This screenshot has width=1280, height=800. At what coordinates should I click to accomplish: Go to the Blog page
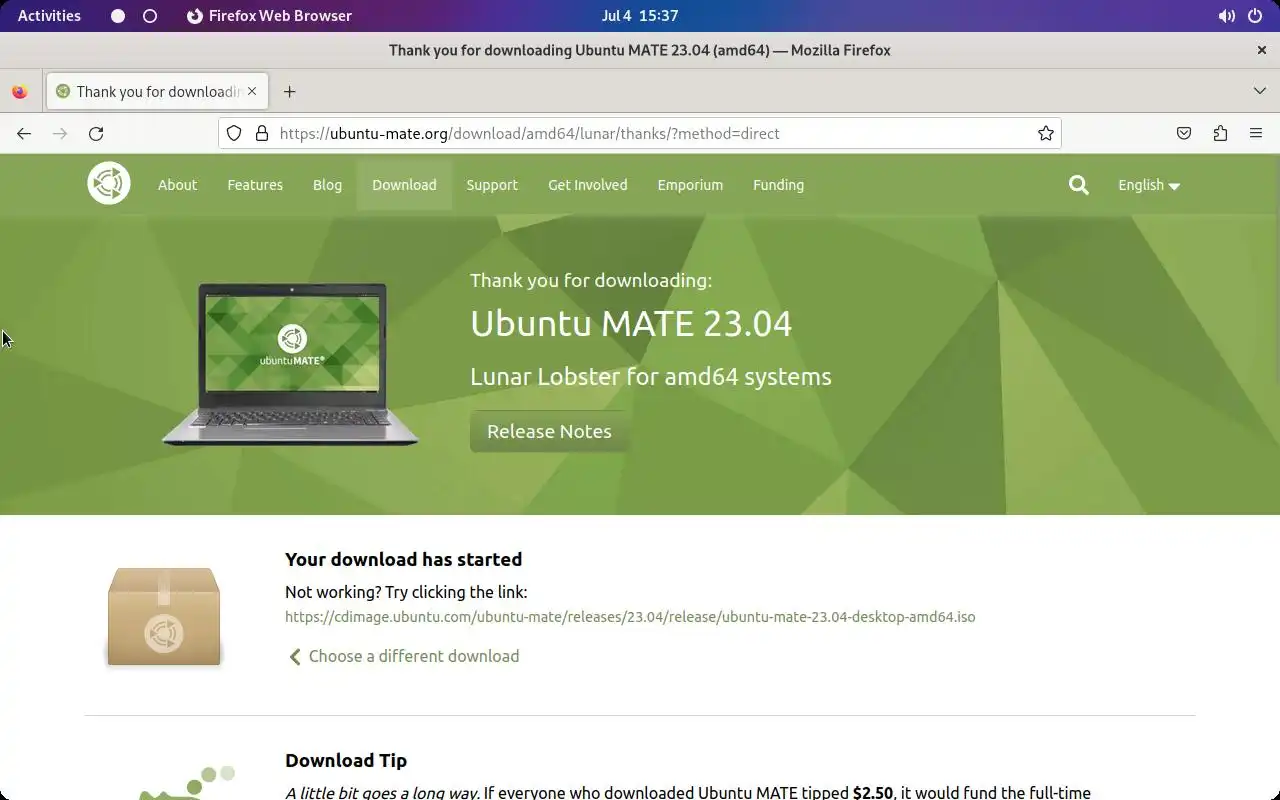327,185
